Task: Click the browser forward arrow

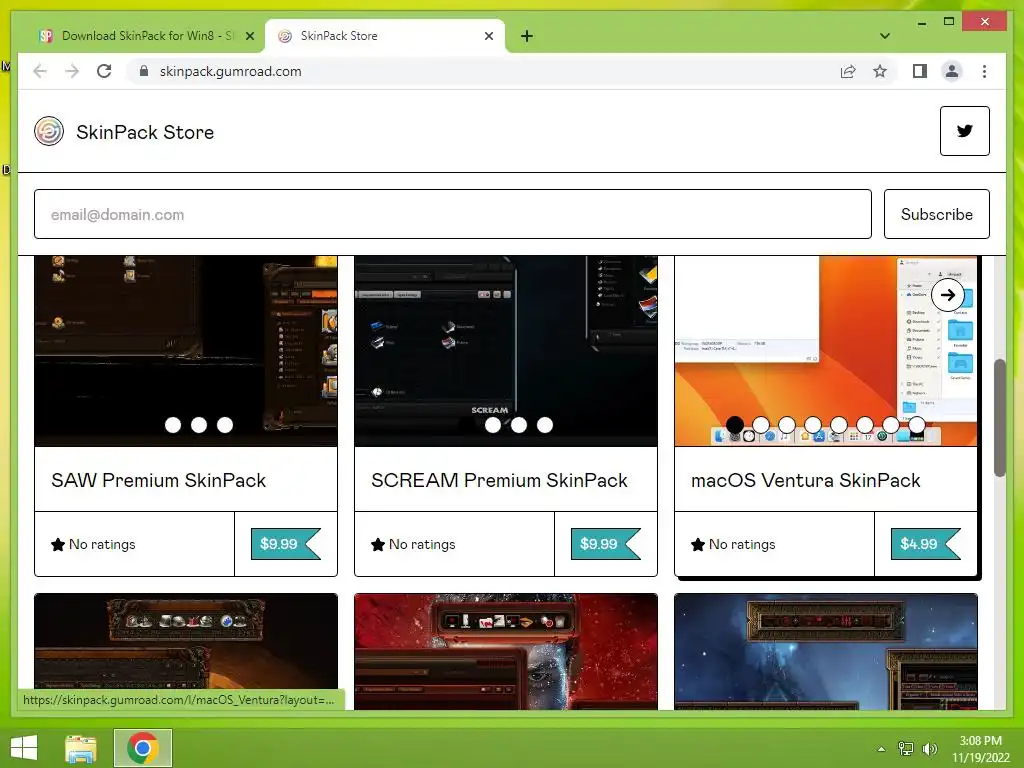Action: pyautogui.click(x=72, y=71)
